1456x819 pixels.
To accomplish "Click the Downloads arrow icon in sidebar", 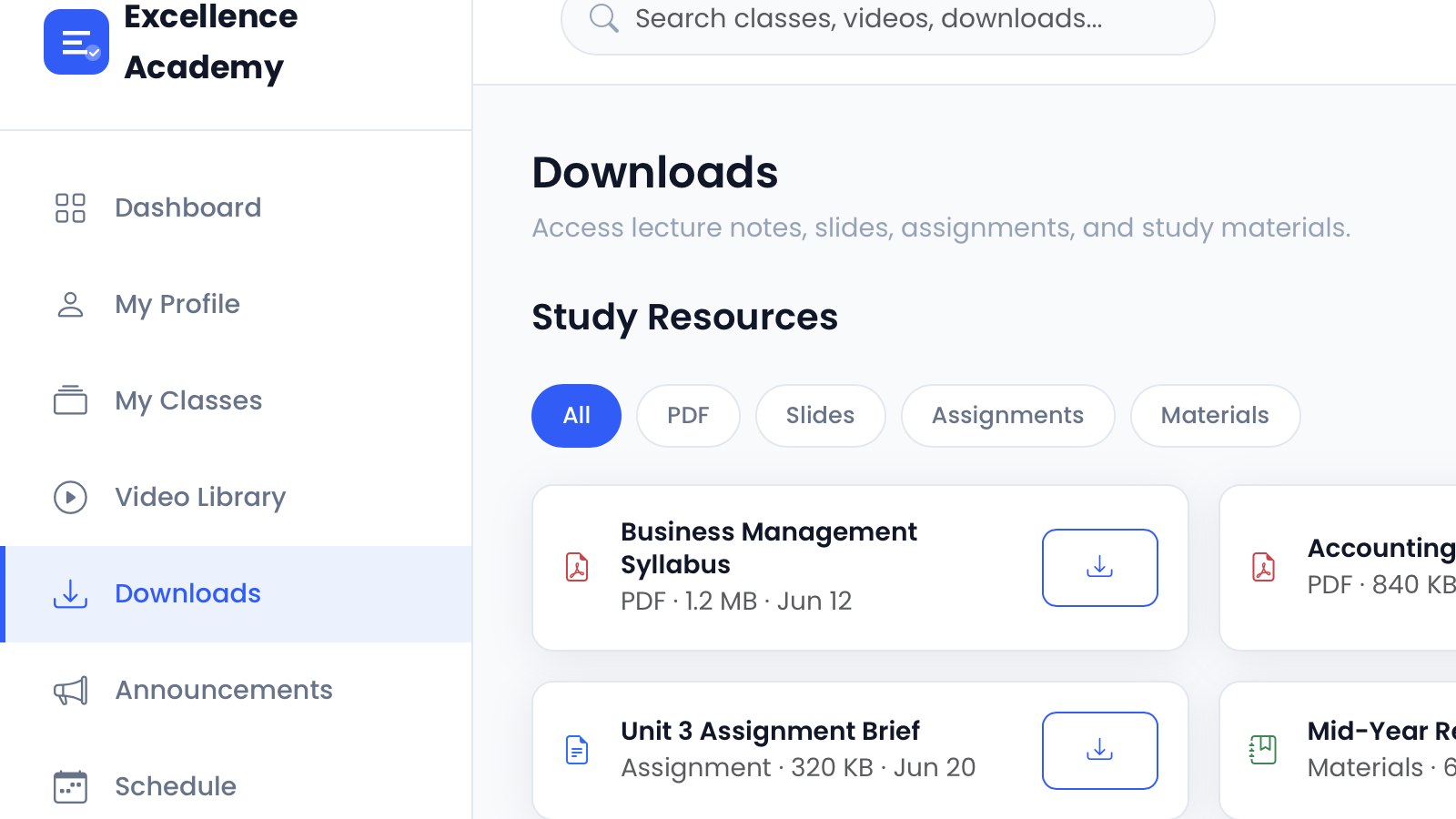I will (x=70, y=593).
